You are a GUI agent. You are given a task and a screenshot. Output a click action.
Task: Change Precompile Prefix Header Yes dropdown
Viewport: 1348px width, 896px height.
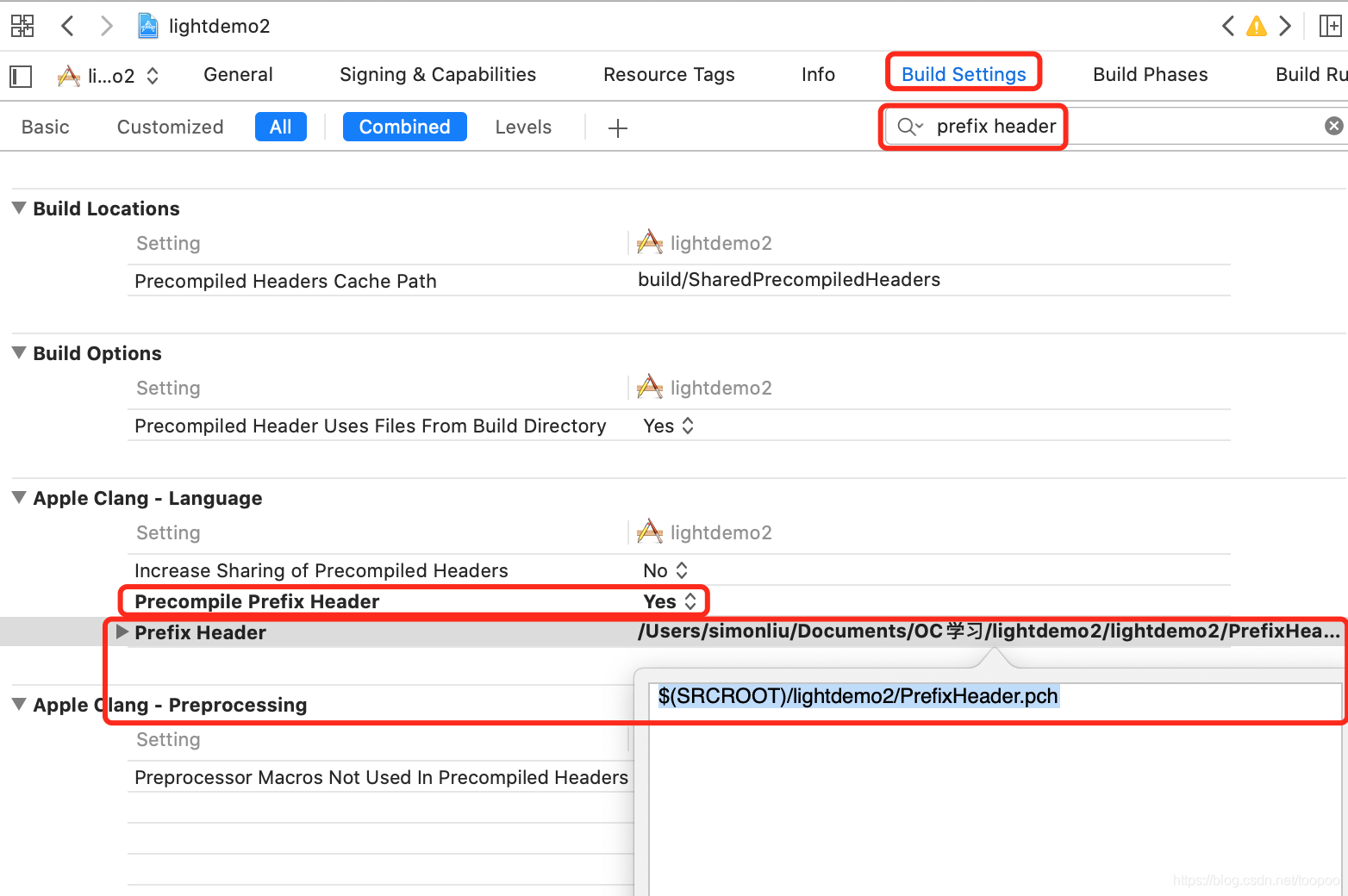pyautogui.click(x=670, y=601)
